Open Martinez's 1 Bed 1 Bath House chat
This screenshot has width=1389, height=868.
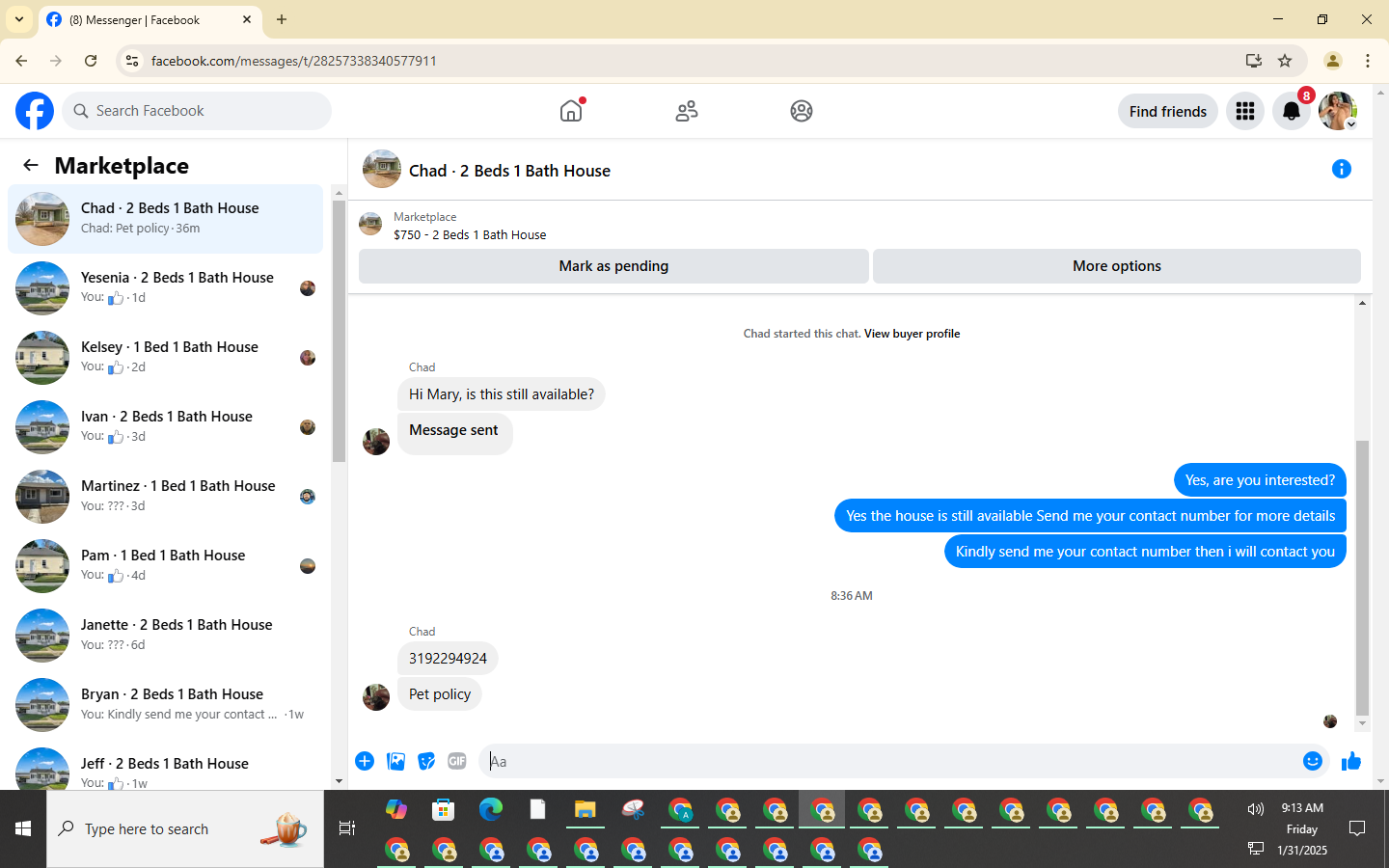pyautogui.click(x=165, y=497)
